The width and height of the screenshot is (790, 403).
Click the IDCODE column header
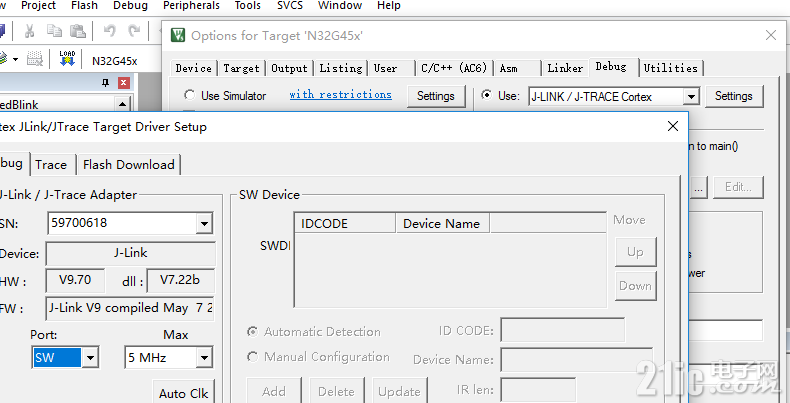pos(345,224)
